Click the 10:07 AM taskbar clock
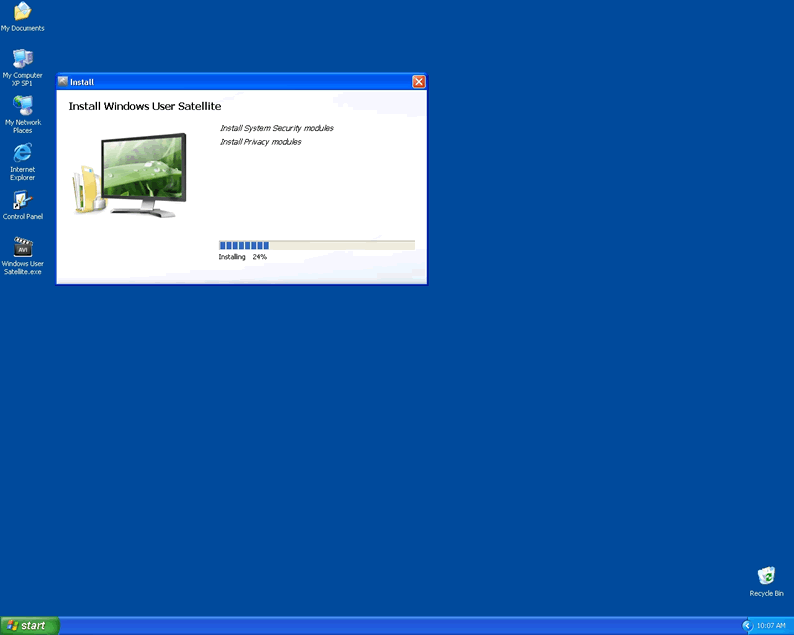The height and width of the screenshot is (635, 794). point(771,625)
